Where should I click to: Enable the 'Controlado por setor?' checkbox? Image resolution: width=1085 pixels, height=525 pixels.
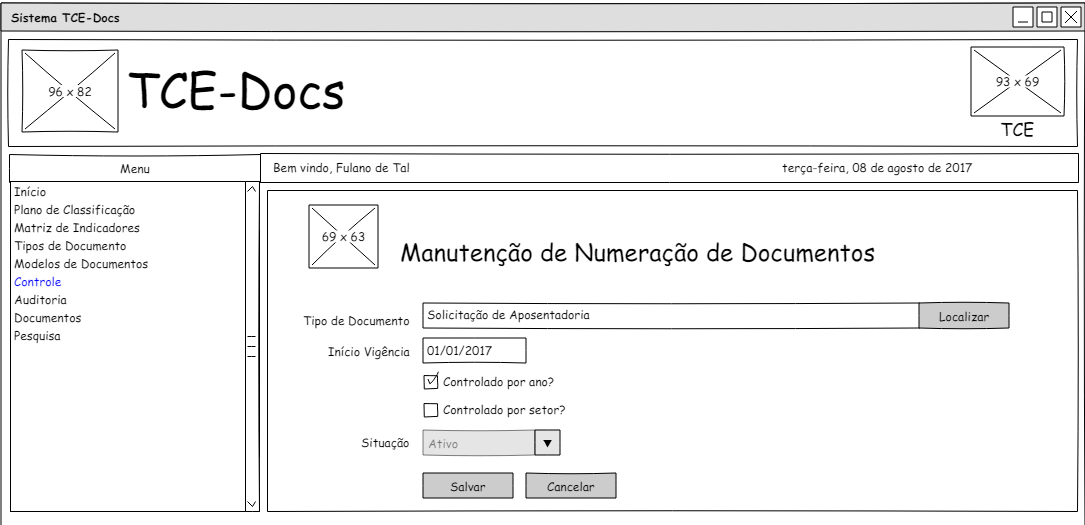(x=432, y=409)
